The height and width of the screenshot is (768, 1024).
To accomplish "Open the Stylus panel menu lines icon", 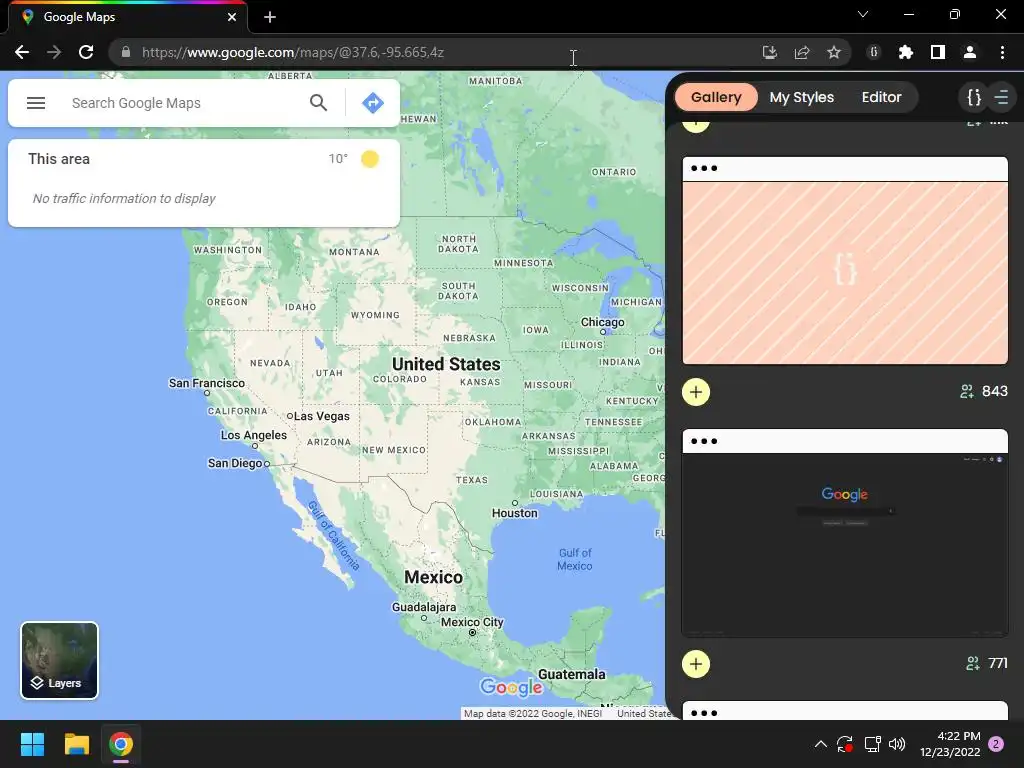I will (1002, 97).
